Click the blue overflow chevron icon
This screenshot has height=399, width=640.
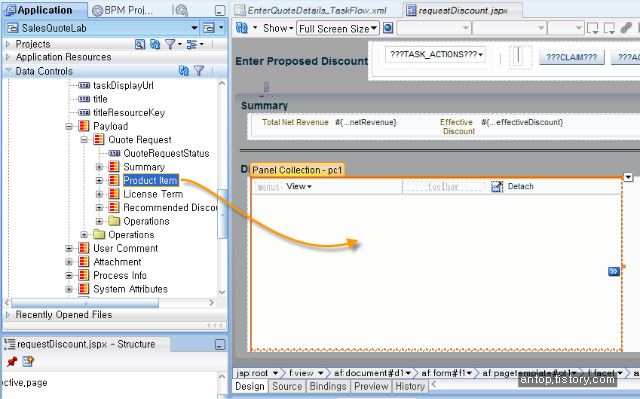[x=613, y=271]
